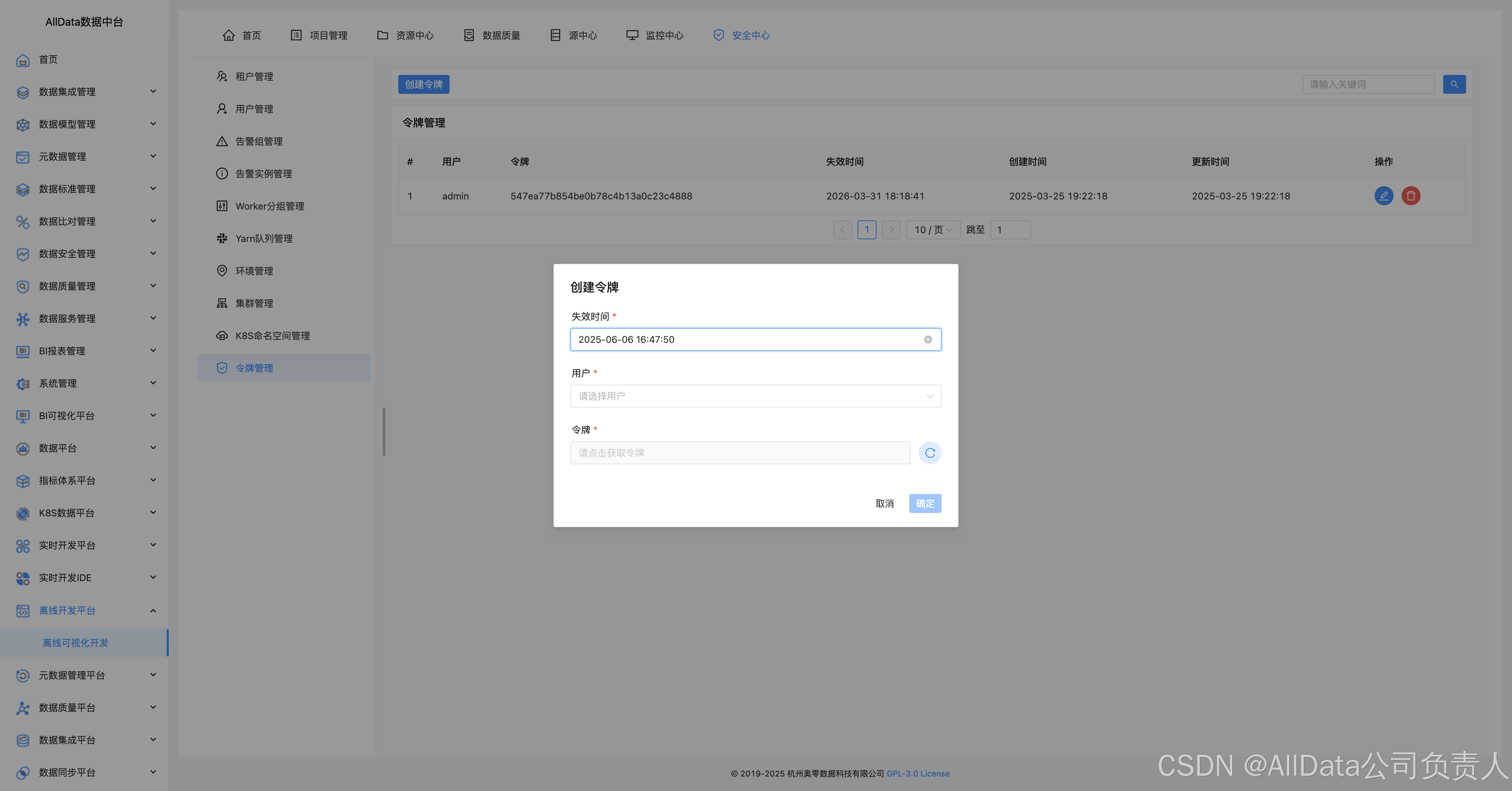The width and height of the screenshot is (1512, 791).
Task: Click the resource center folder icon
Action: click(x=382, y=35)
